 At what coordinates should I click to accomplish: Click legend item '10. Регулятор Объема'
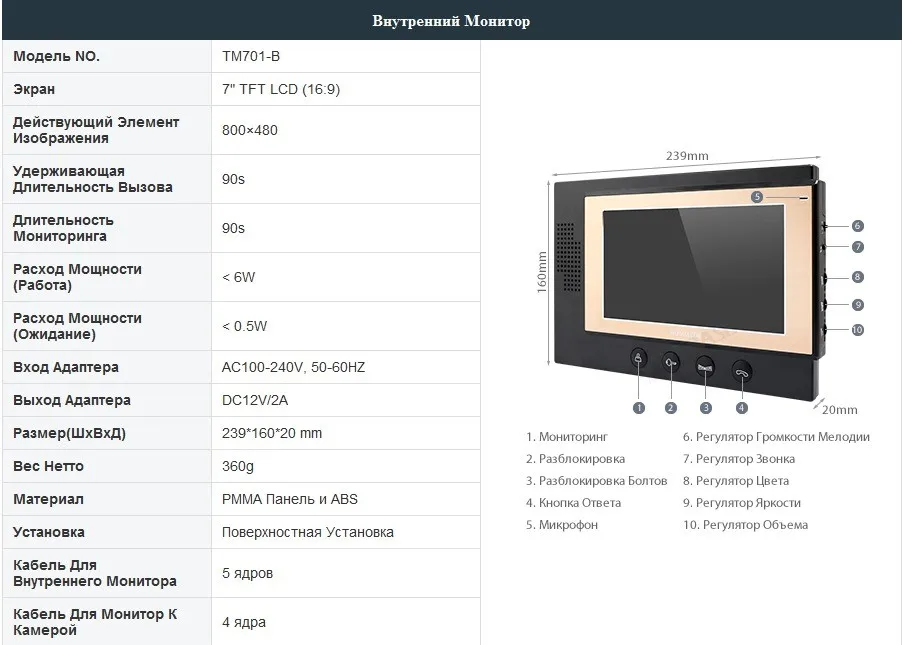coord(746,525)
